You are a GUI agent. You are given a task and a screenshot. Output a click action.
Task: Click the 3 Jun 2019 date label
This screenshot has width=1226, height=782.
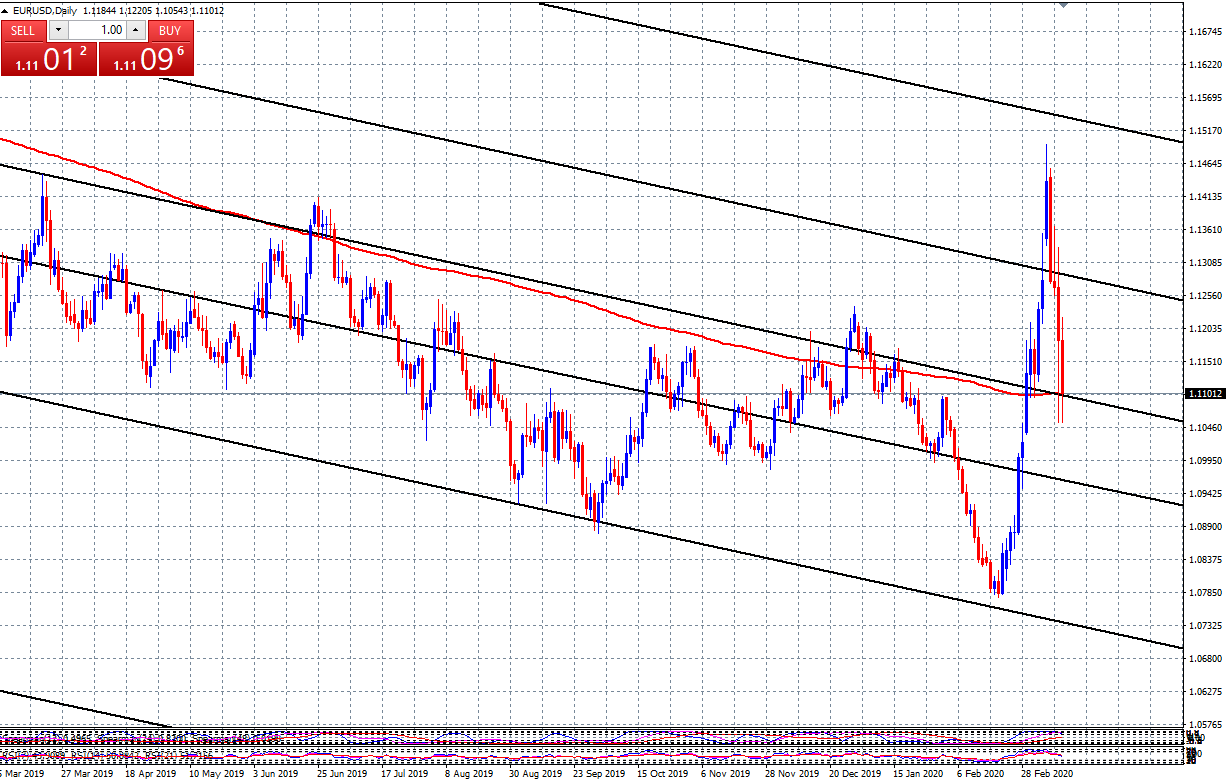pyautogui.click(x=275, y=774)
